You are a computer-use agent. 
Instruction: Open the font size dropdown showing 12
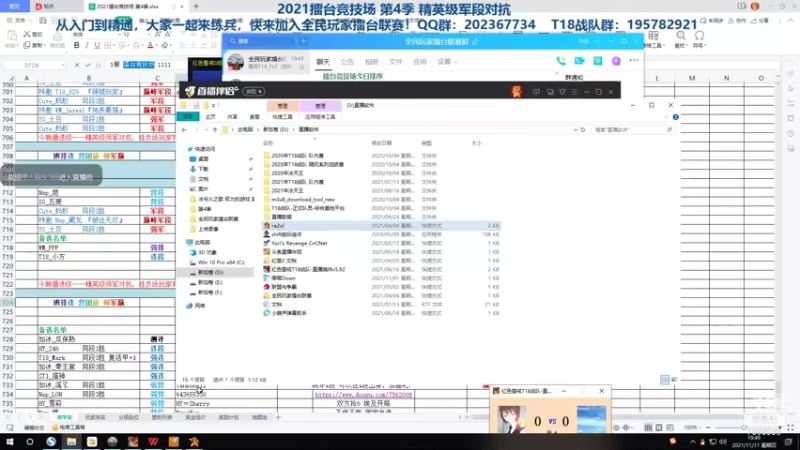point(146,34)
